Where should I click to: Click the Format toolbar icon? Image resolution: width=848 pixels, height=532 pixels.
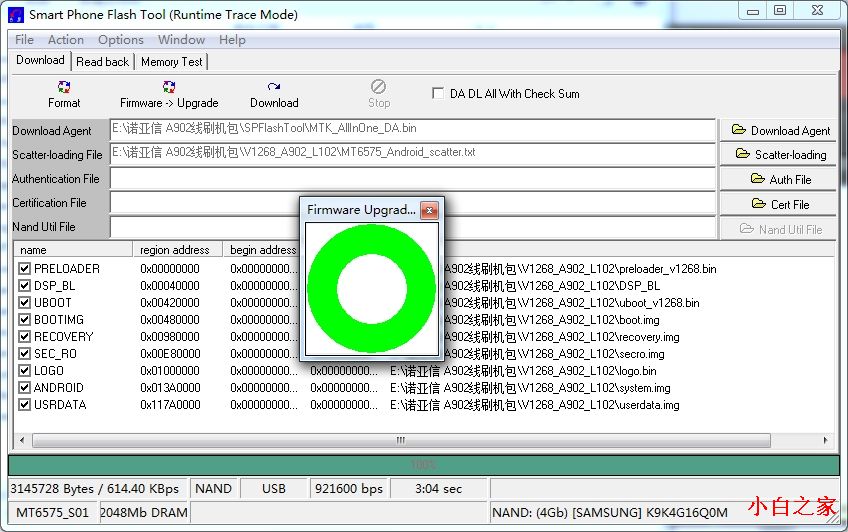point(64,87)
